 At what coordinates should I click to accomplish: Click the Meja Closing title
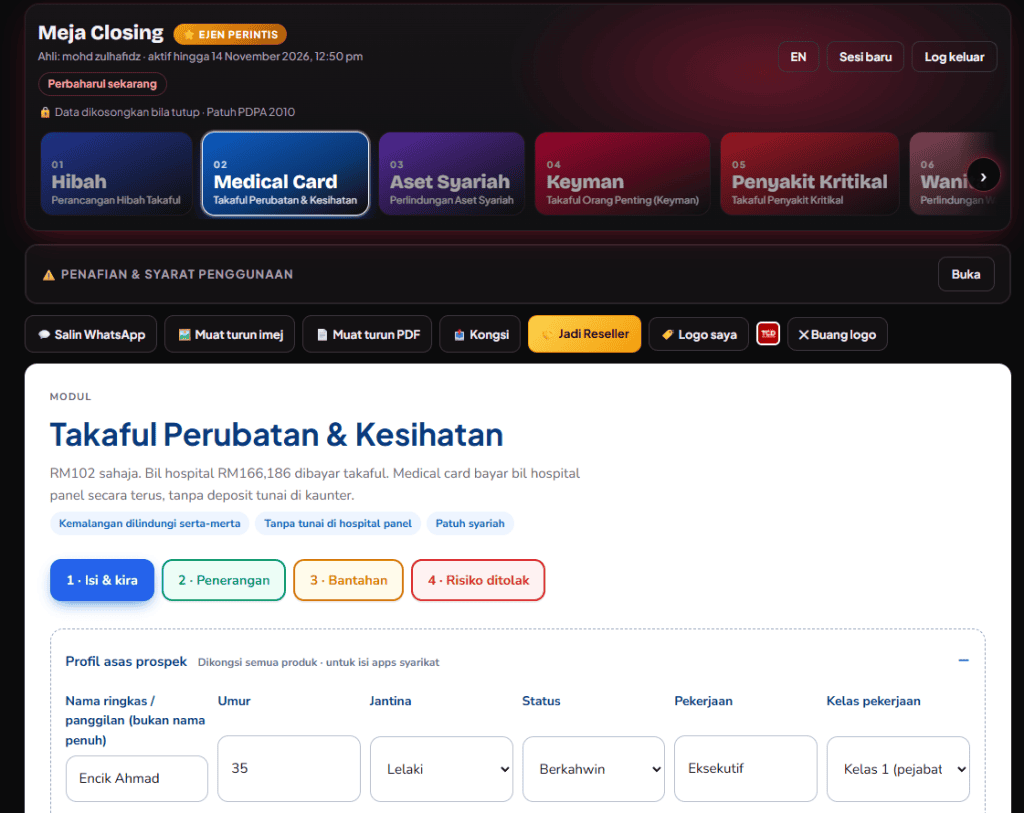click(101, 33)
